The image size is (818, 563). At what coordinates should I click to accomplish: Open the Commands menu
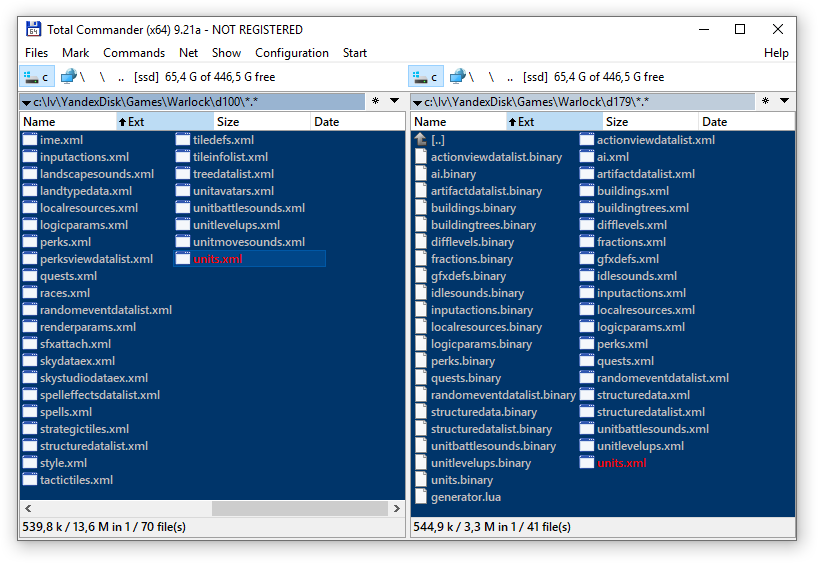[134, 53]
